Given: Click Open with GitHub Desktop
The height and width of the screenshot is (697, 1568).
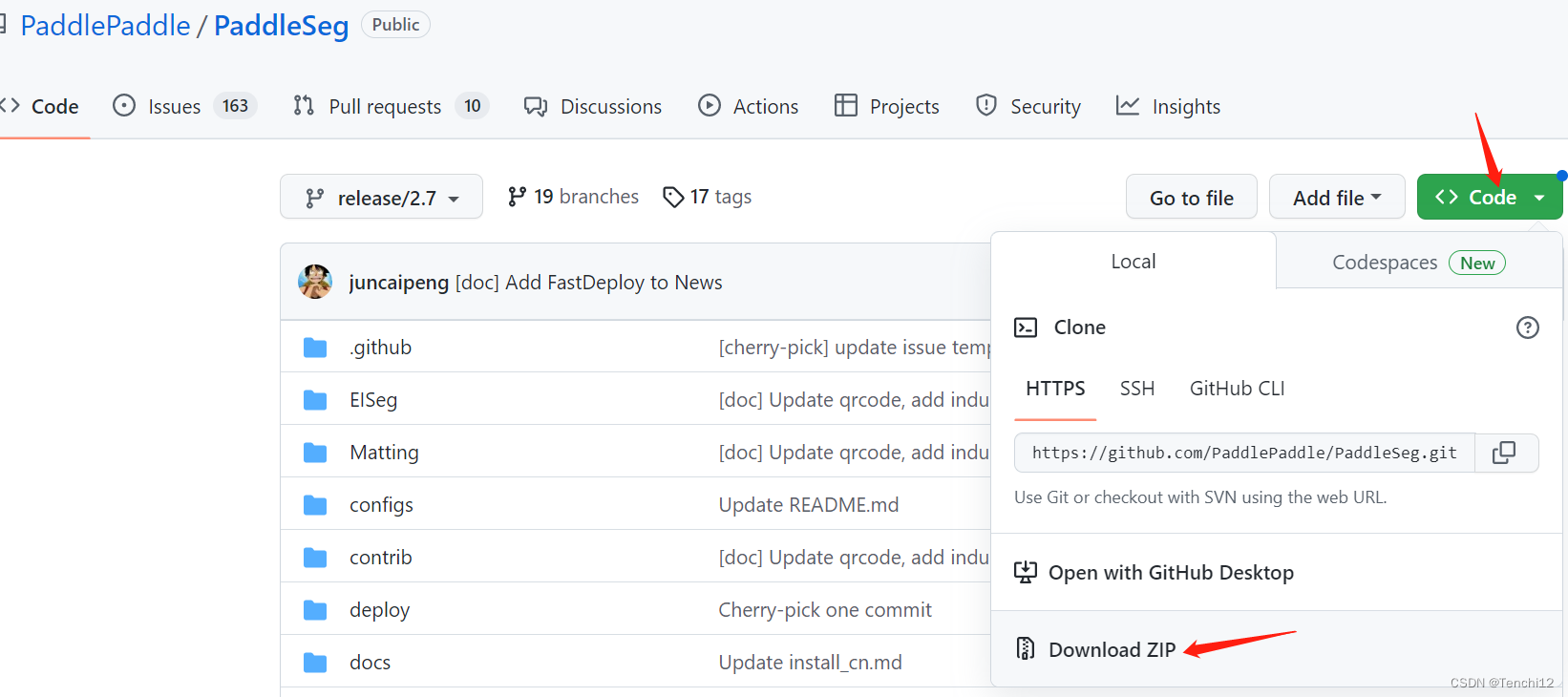Looking at the screenshot, I should coord(1171,572).
